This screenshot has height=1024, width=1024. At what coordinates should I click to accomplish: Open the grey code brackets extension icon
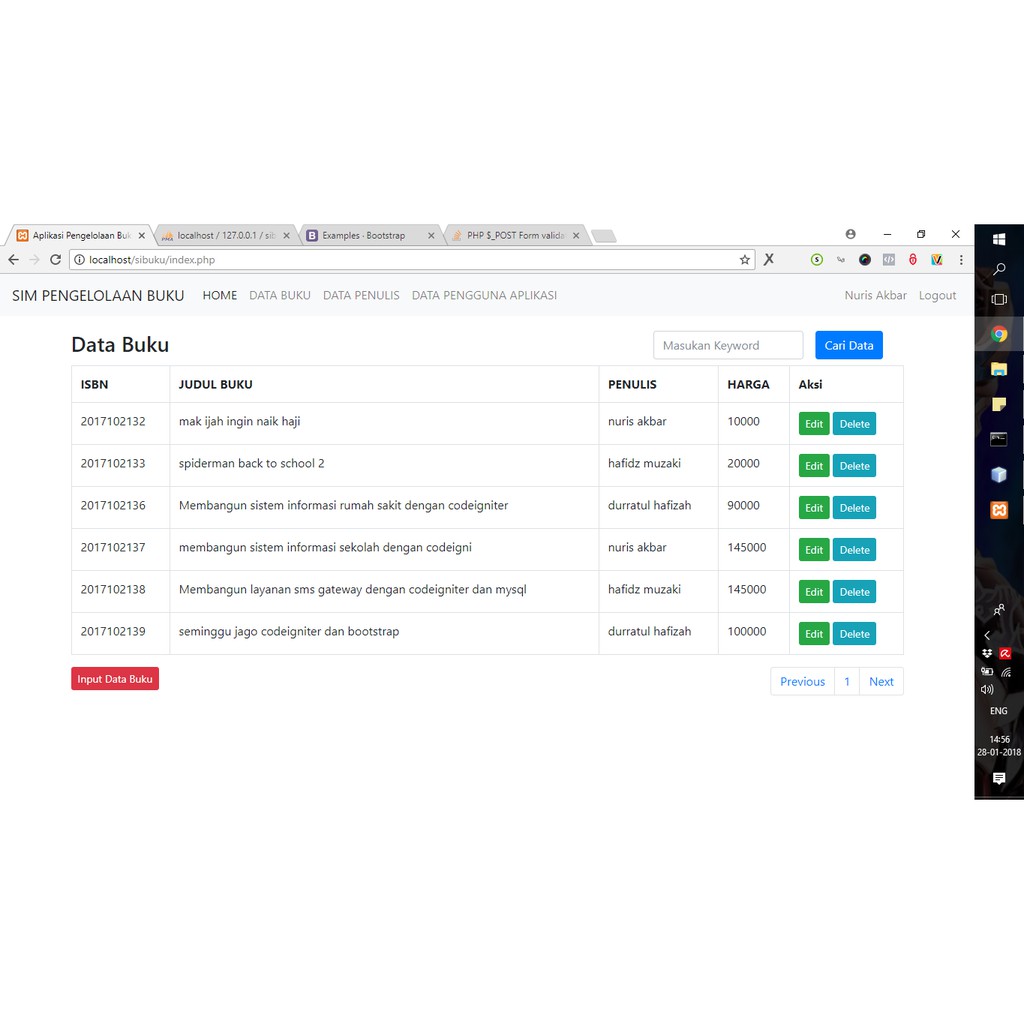[x=889, y=260]
